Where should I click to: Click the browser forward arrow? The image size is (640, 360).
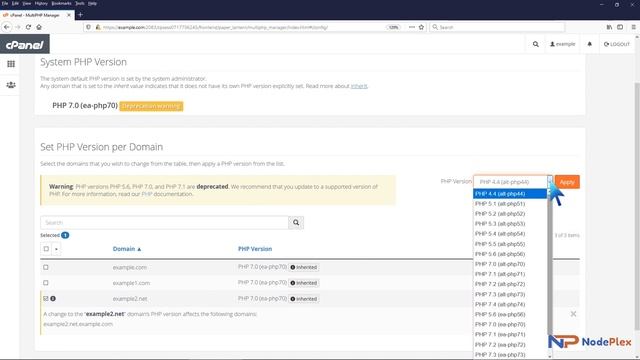pos(18,27)
